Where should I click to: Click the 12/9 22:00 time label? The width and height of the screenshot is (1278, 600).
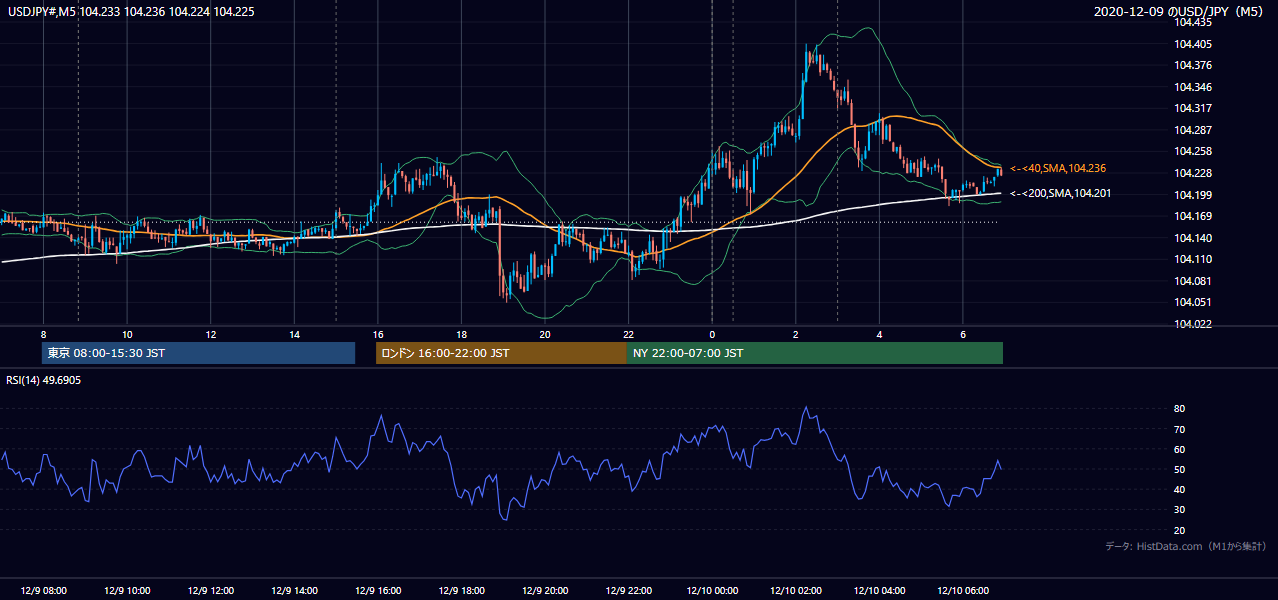(628, 590)
